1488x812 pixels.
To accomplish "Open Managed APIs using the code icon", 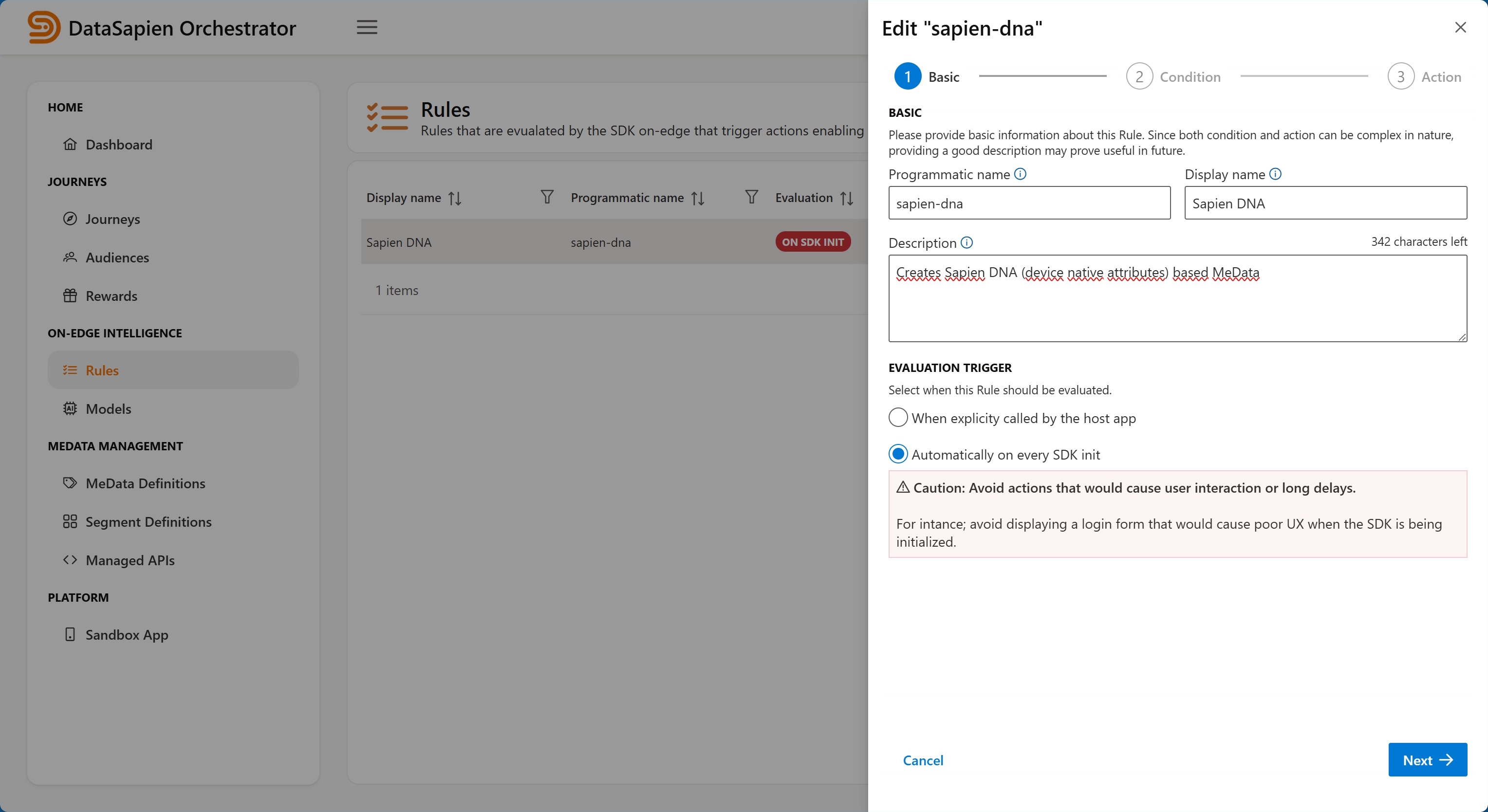I will tap(71, 560).
